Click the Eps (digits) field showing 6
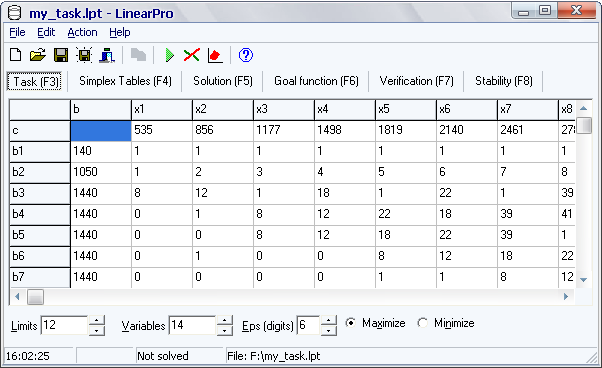602x368 pixels. [308, 325]
